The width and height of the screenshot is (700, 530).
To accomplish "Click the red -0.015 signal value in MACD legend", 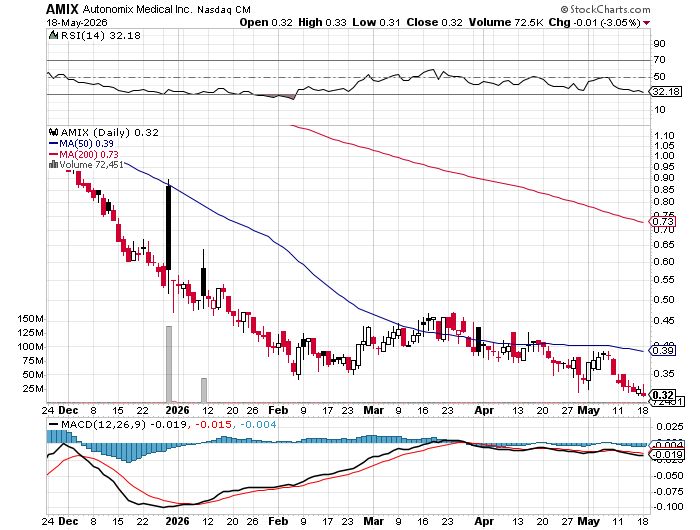I will click(213, 424).
